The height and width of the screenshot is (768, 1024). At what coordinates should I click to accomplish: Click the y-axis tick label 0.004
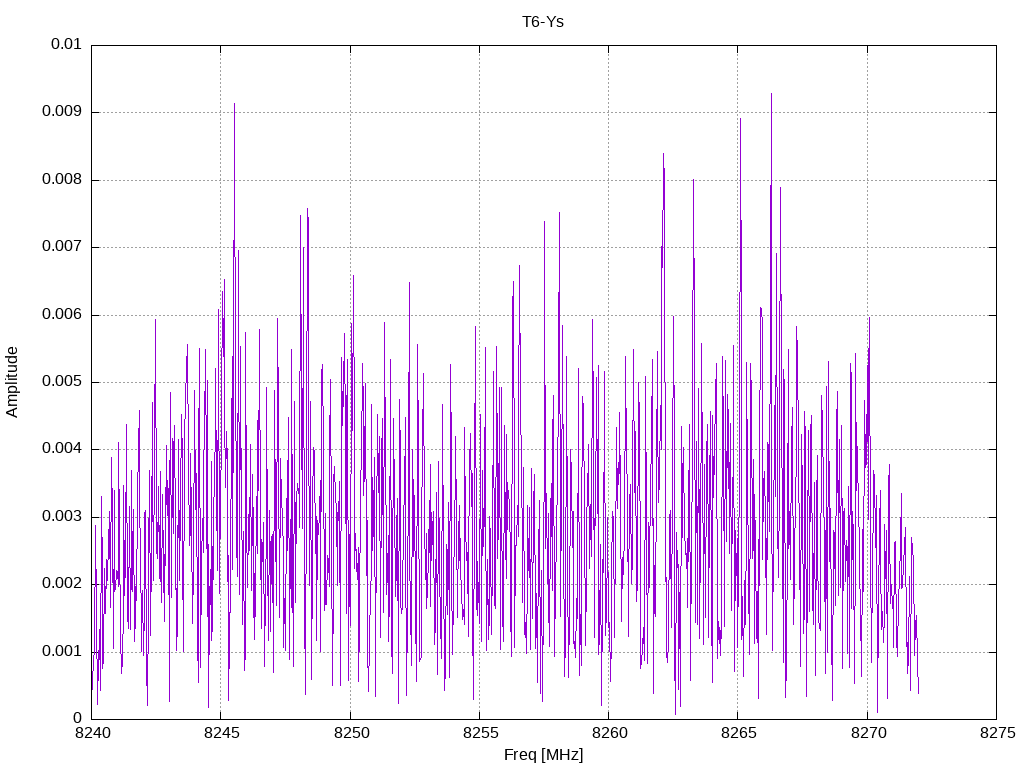pos(62,449)
